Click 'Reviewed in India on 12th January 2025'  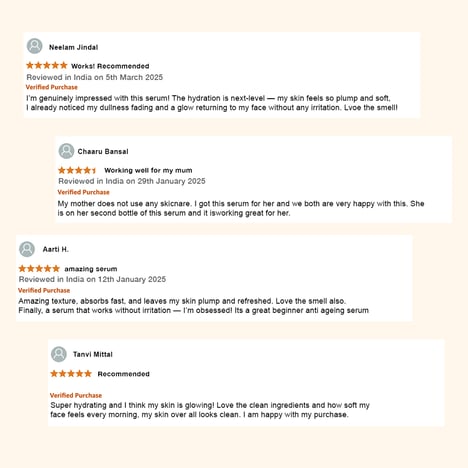point(92,279)
